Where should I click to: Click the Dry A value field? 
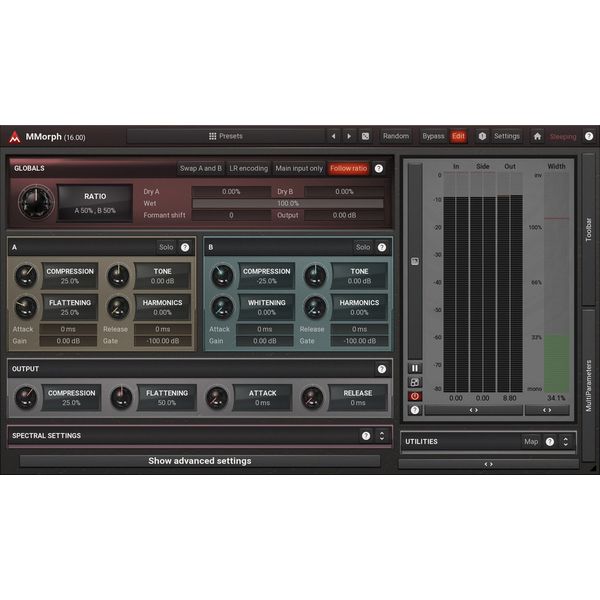click(231, 191)
